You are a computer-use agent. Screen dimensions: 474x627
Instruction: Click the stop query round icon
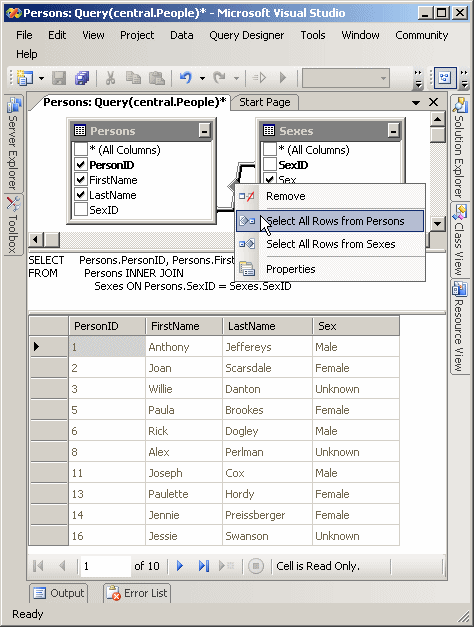[x=256, y=566]
